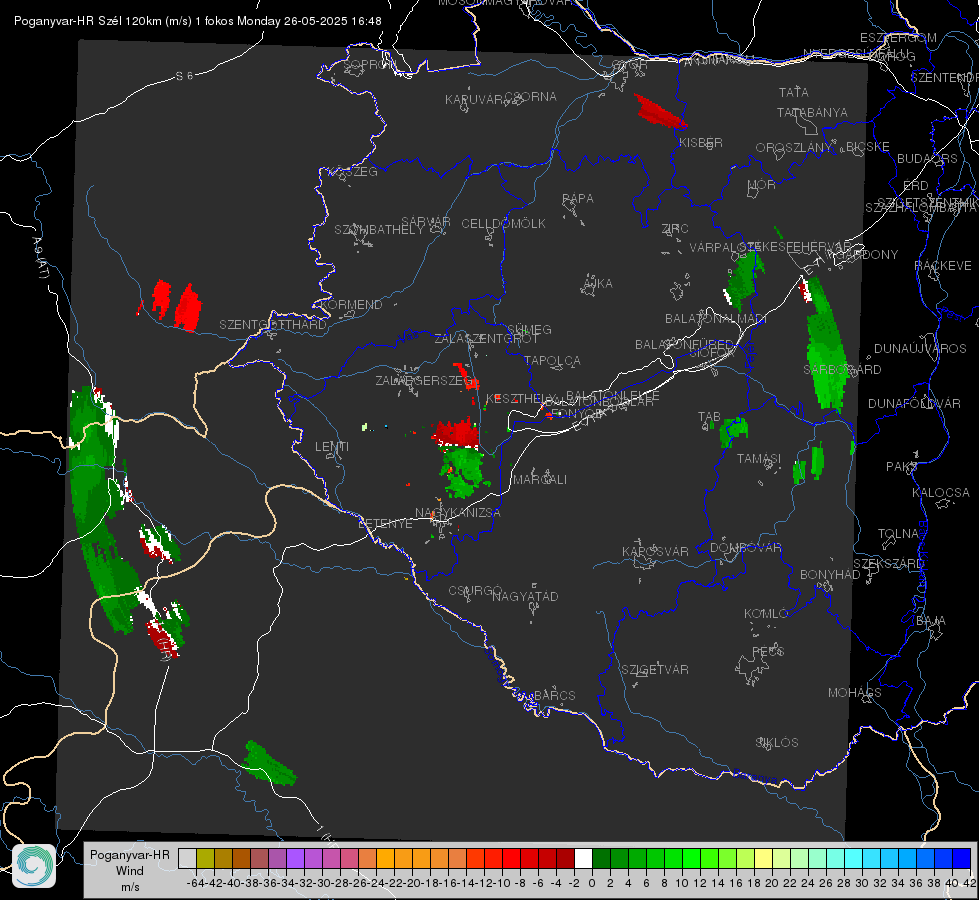Click the BONYHAD town label
Image resolution: width=979 pixels, height=900 pixels.
coord(830,575)
